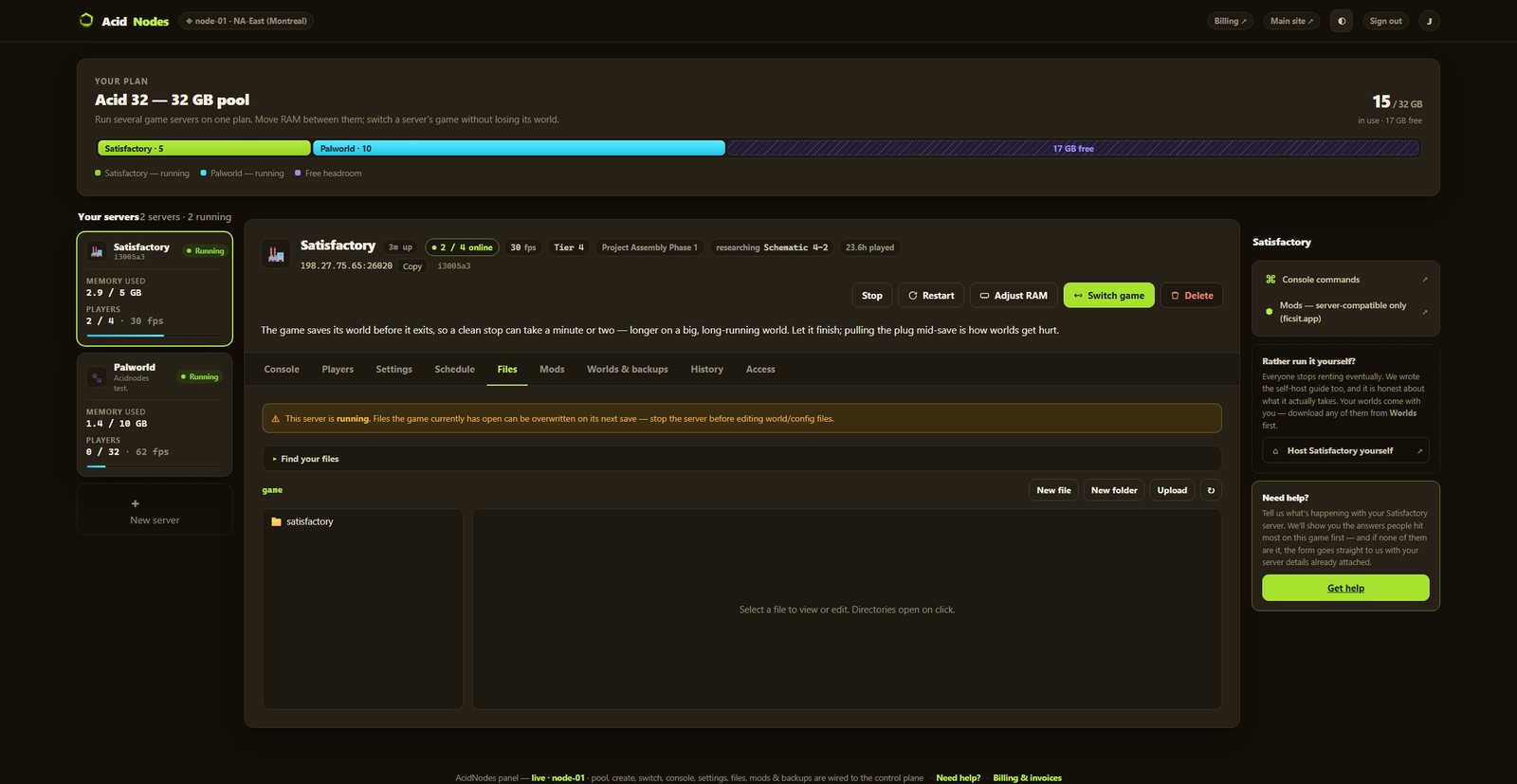The image size is (1517, 784).
Task: Click the 17 GB free headroom bar
Action: (1072, 149)
